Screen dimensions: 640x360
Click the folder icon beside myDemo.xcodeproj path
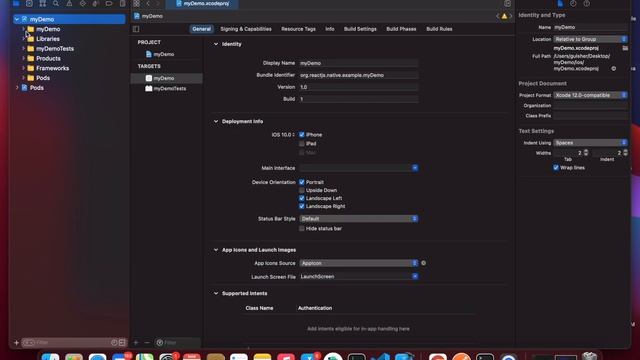pos(625,48)
